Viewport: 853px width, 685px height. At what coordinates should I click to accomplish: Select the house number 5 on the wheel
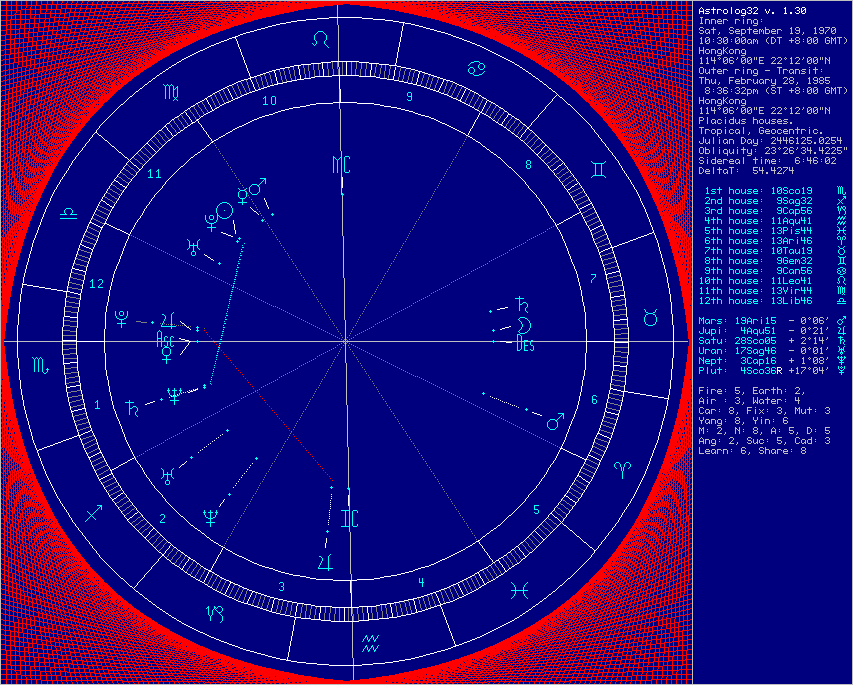tap(536, 510)
